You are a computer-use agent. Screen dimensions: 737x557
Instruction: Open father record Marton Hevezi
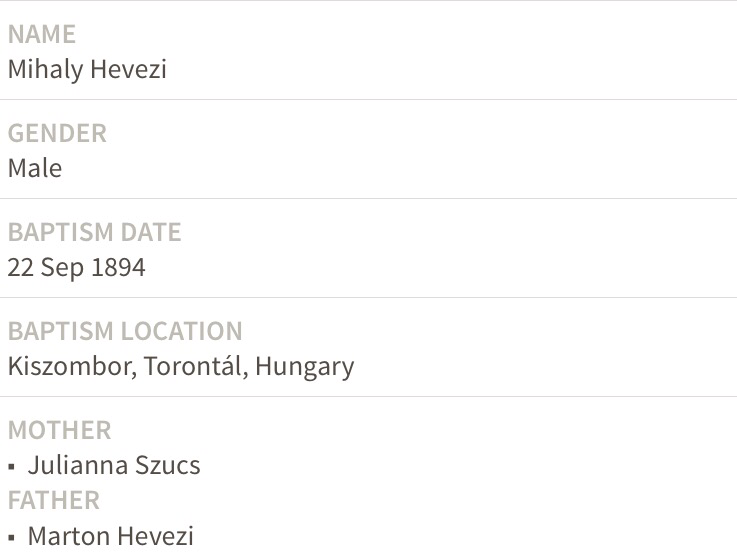click(x=110, y=537)
